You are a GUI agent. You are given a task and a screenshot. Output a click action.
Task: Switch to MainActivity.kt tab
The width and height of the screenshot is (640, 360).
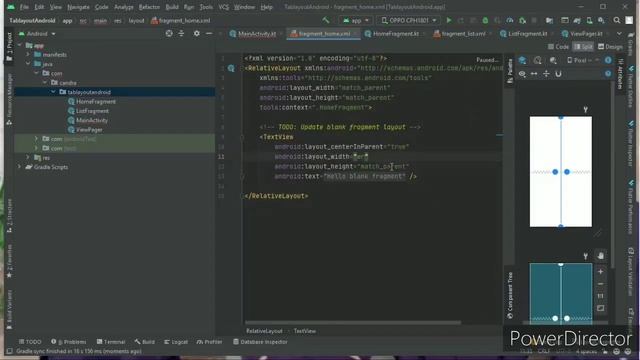tap(253, 33)
